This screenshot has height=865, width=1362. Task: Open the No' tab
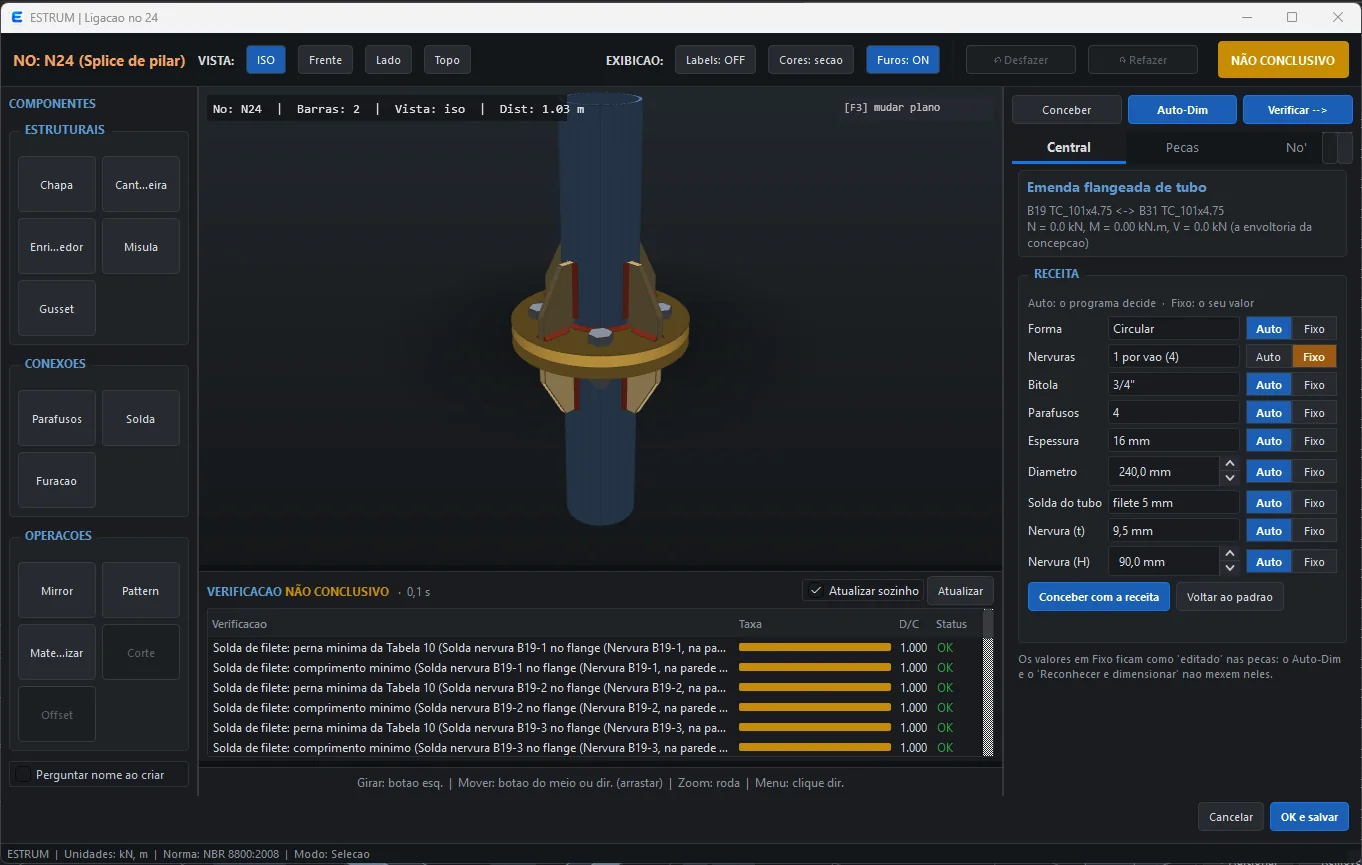[x=1296, y=147]
